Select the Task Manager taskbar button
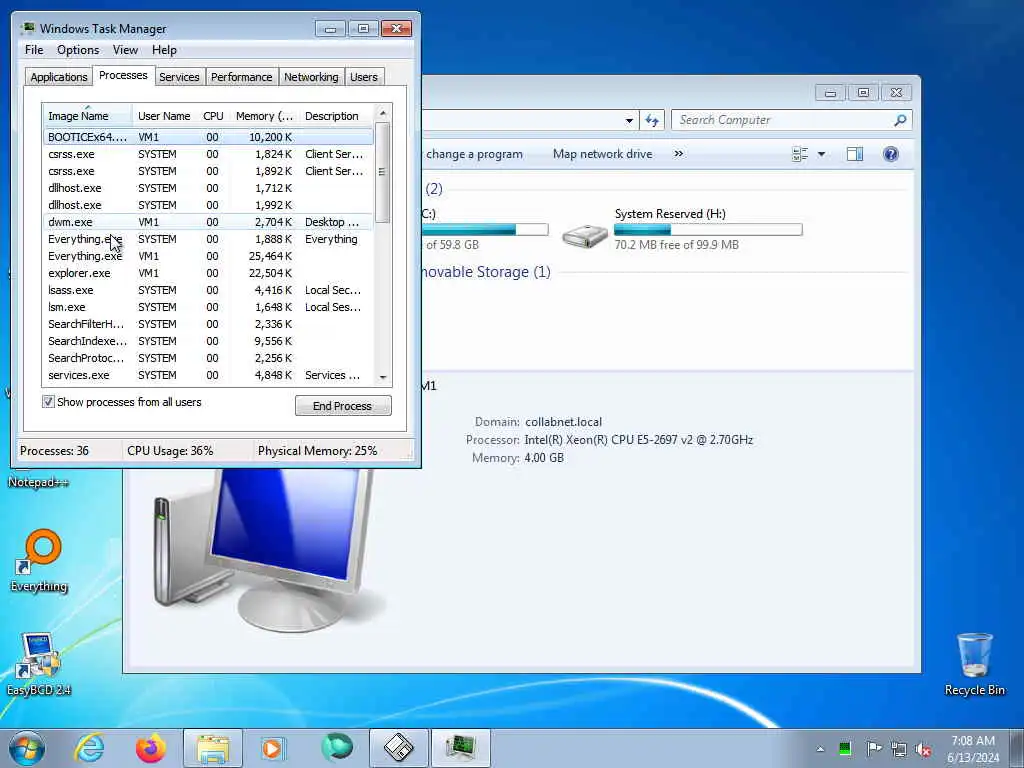 coord(461,748)
